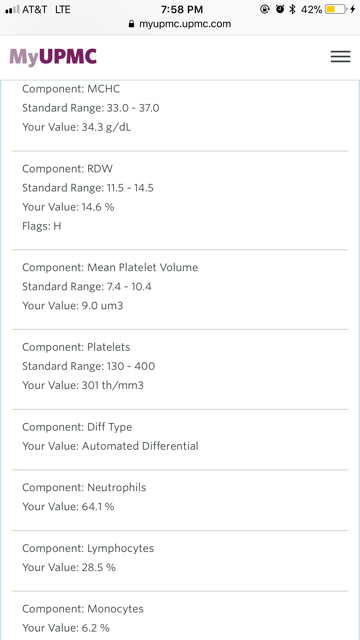Tap the battery icon in the status bar
The width and height of the screenshot is (360, 640).
336,9
